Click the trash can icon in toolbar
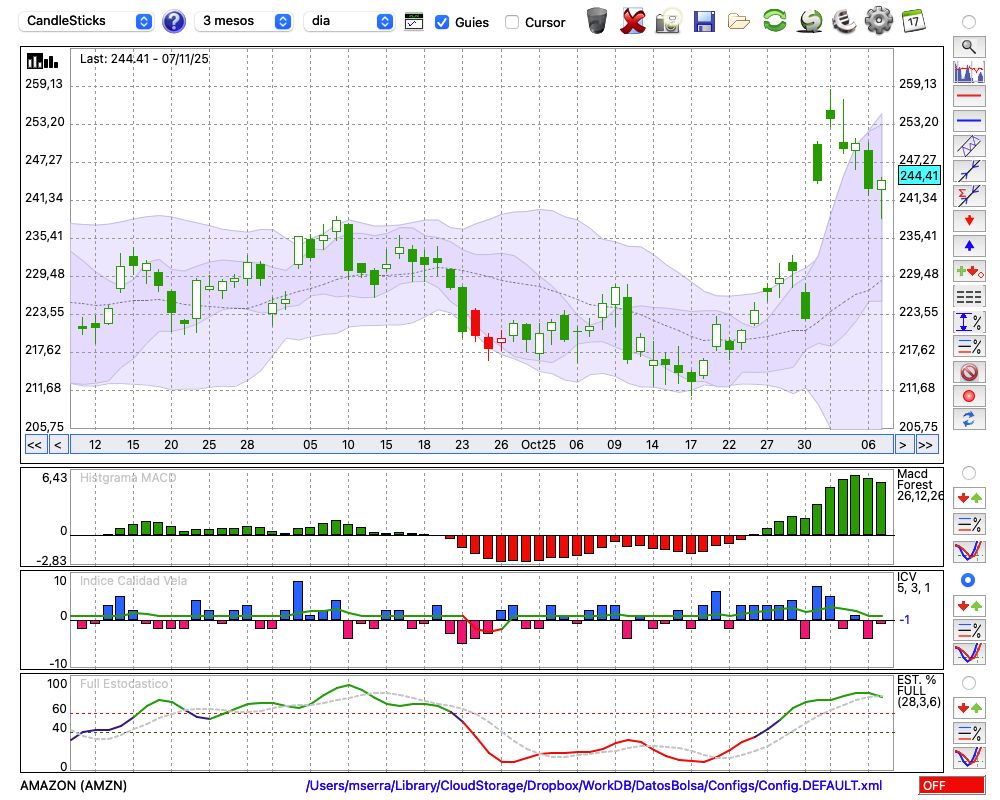This screenshot has width=1000, height=800. point(597,20)
